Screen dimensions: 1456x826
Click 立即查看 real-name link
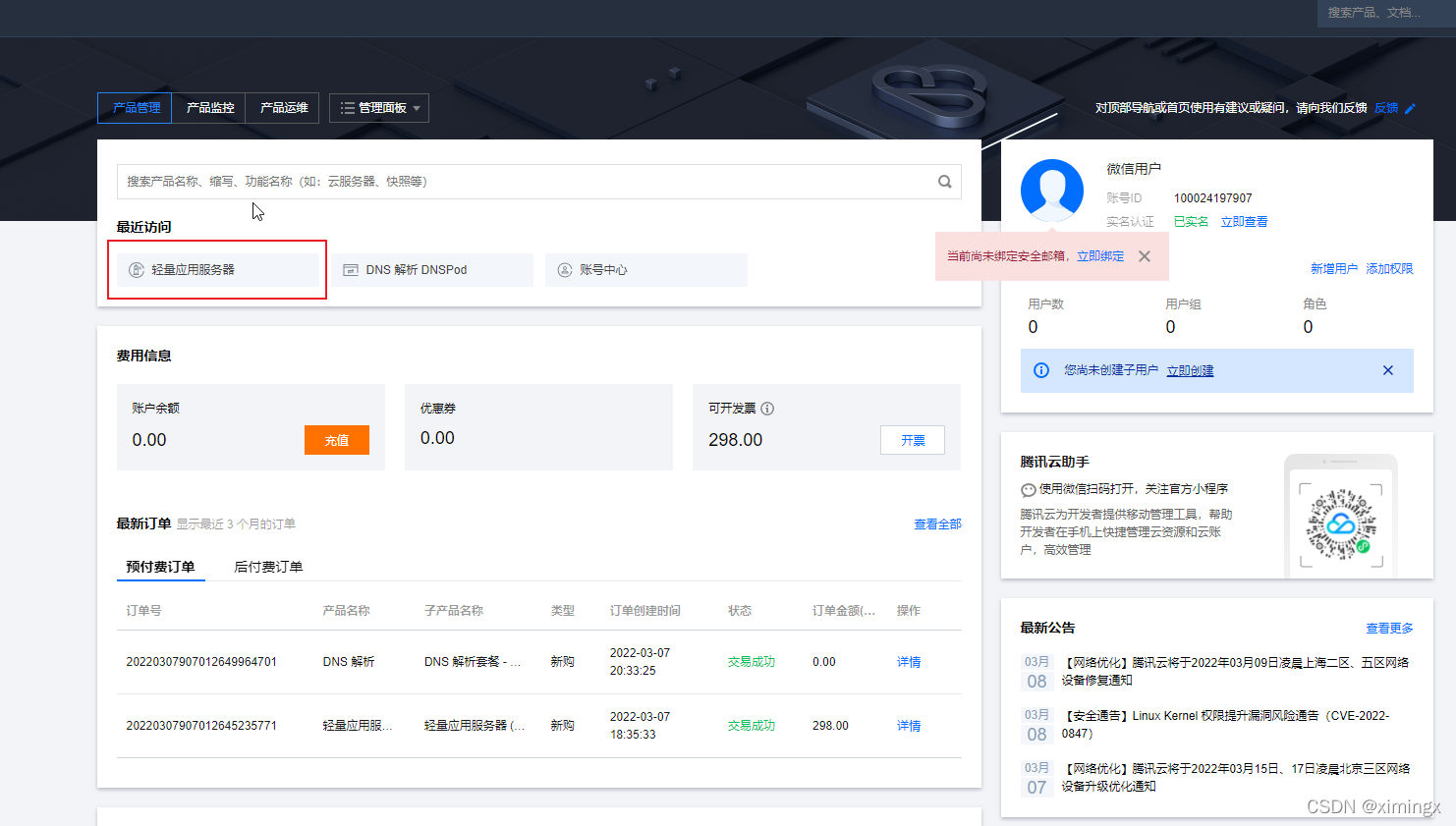(1244, 222)
